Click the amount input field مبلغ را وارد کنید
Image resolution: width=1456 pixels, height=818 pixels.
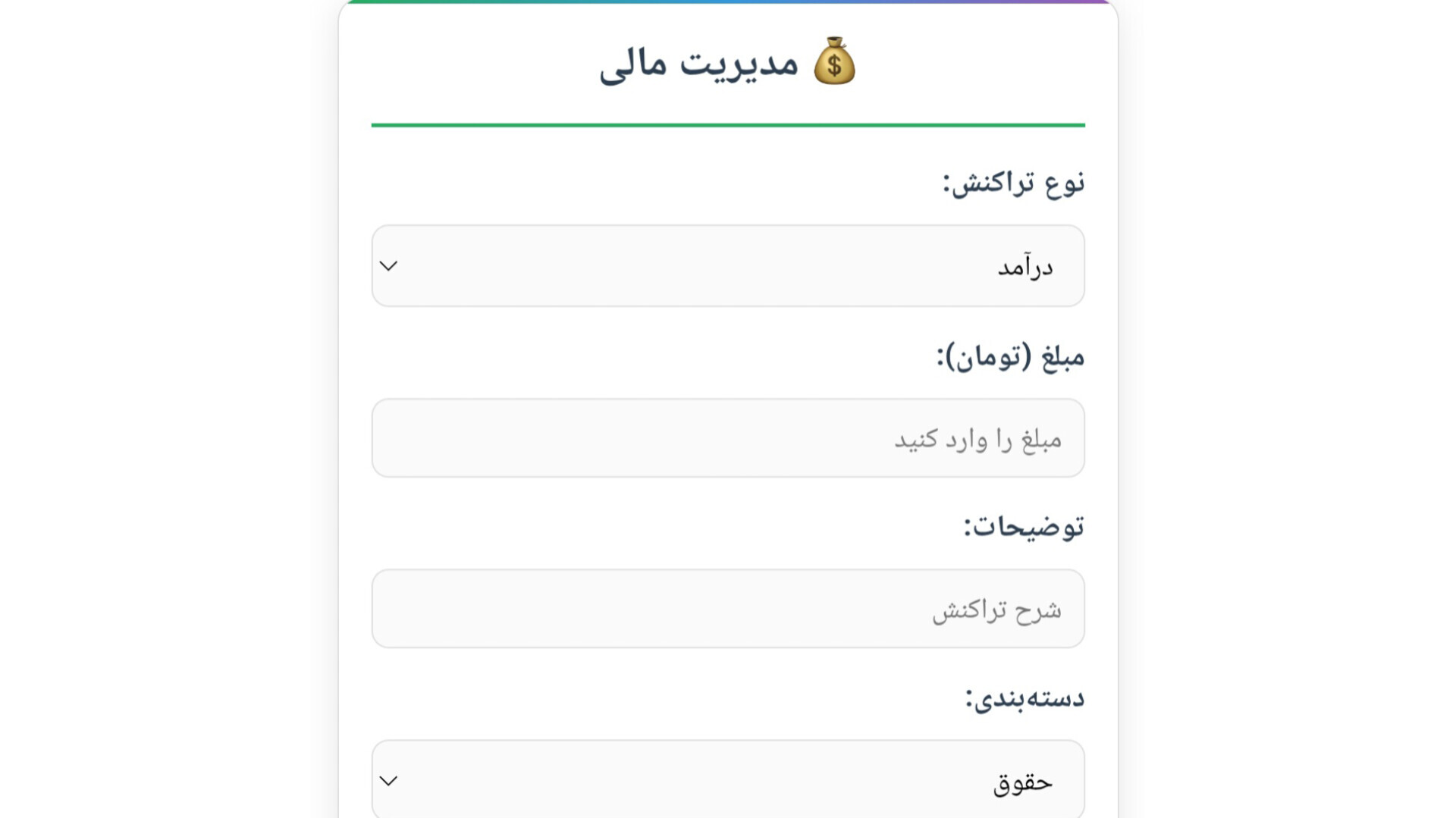click(728, 437)
